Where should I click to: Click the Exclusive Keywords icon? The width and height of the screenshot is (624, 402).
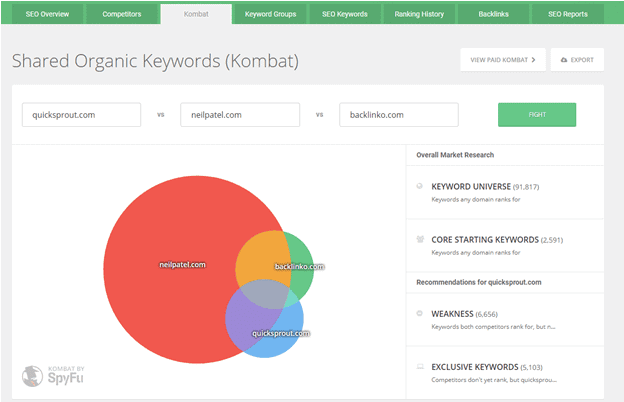420,367
